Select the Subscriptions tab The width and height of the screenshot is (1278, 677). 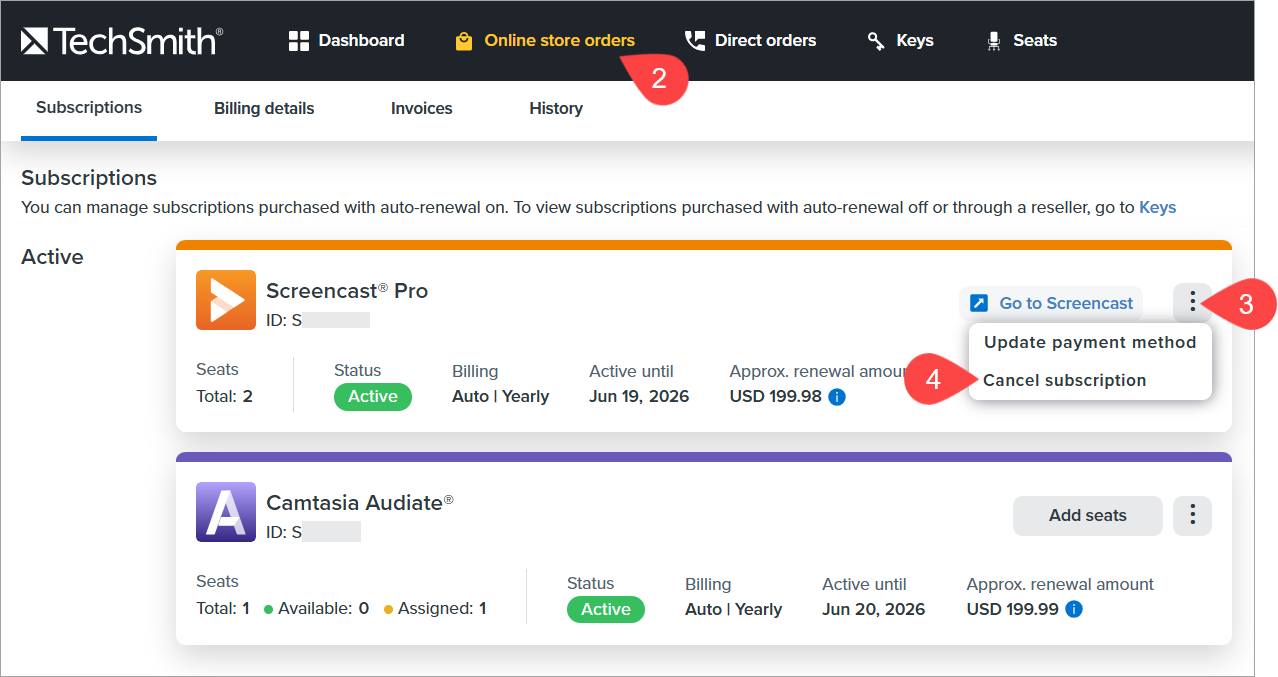pos(89,108)
